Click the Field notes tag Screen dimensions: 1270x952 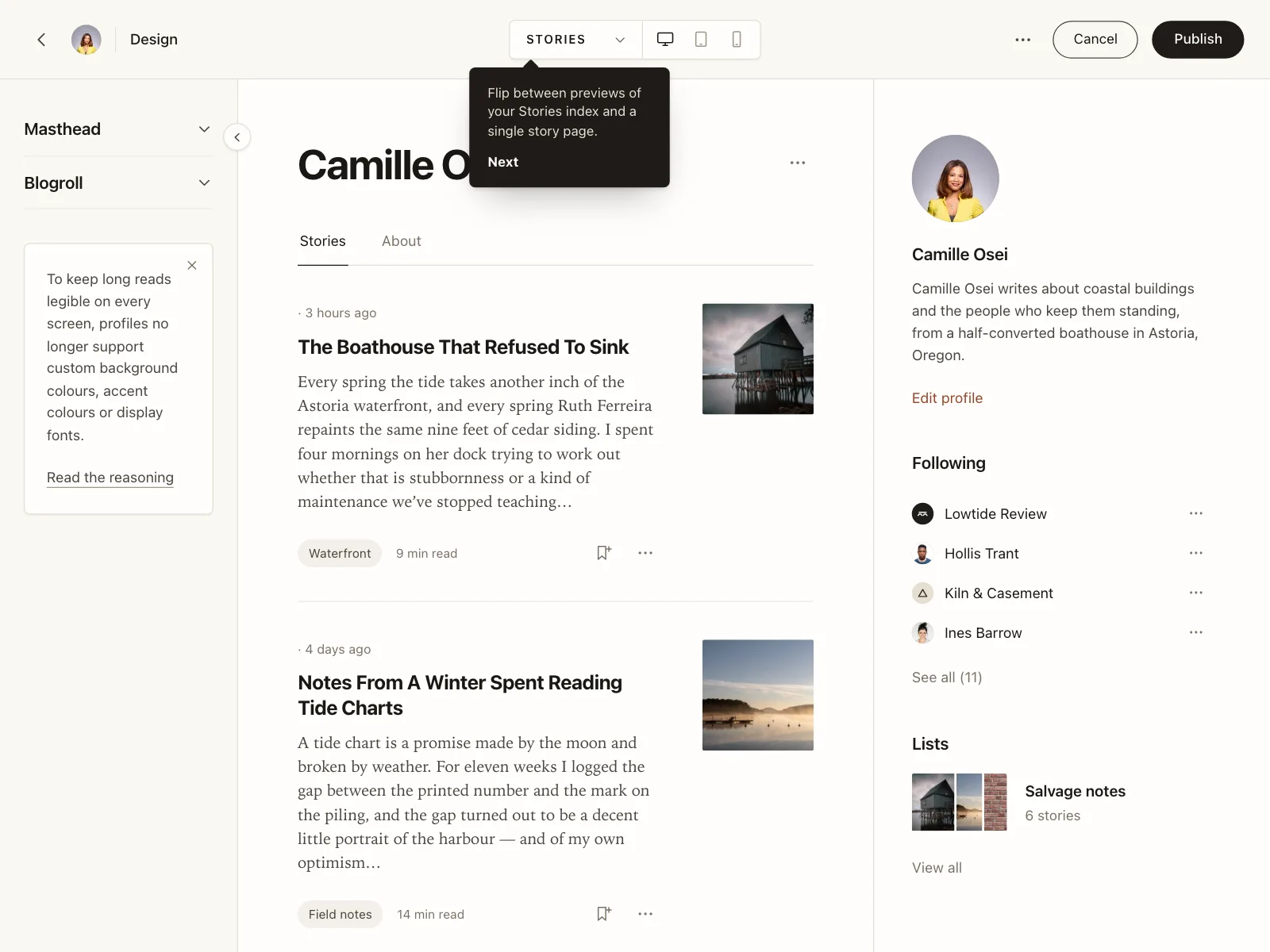340,915
